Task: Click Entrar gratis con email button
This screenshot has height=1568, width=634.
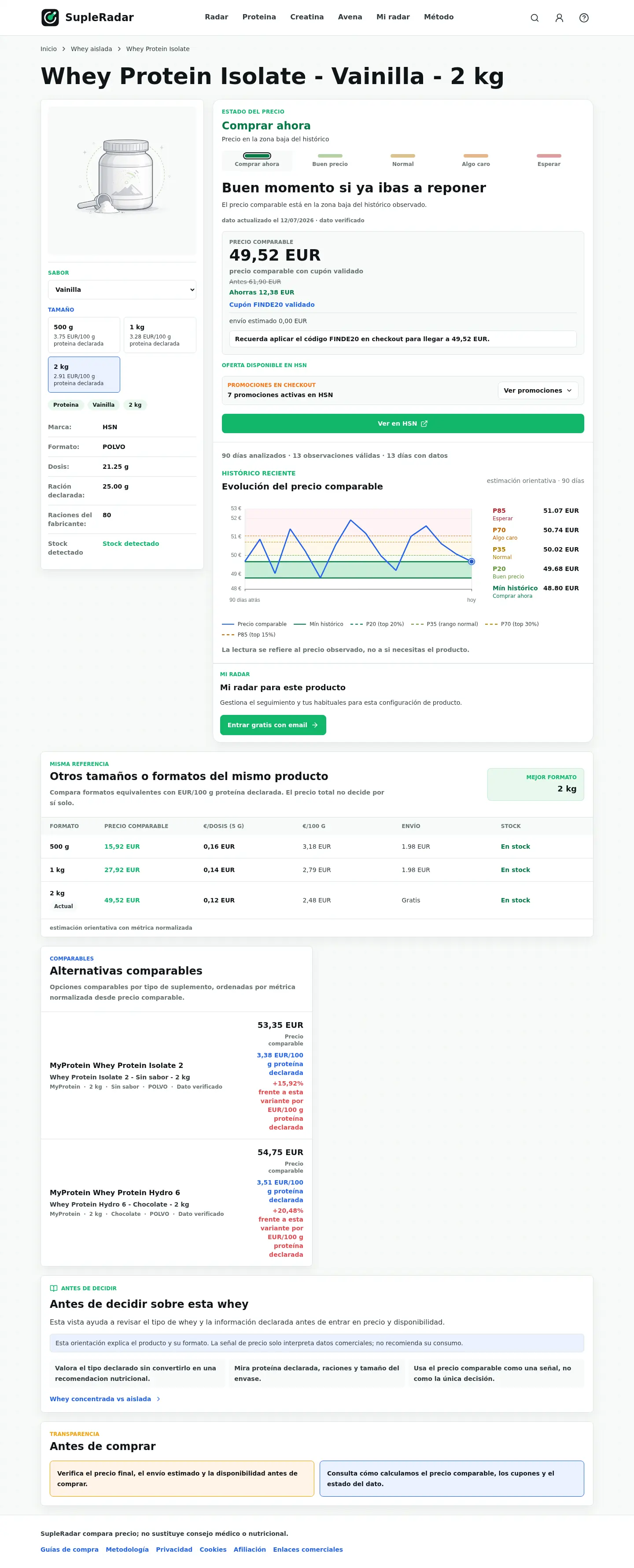Action: (273, 725)
